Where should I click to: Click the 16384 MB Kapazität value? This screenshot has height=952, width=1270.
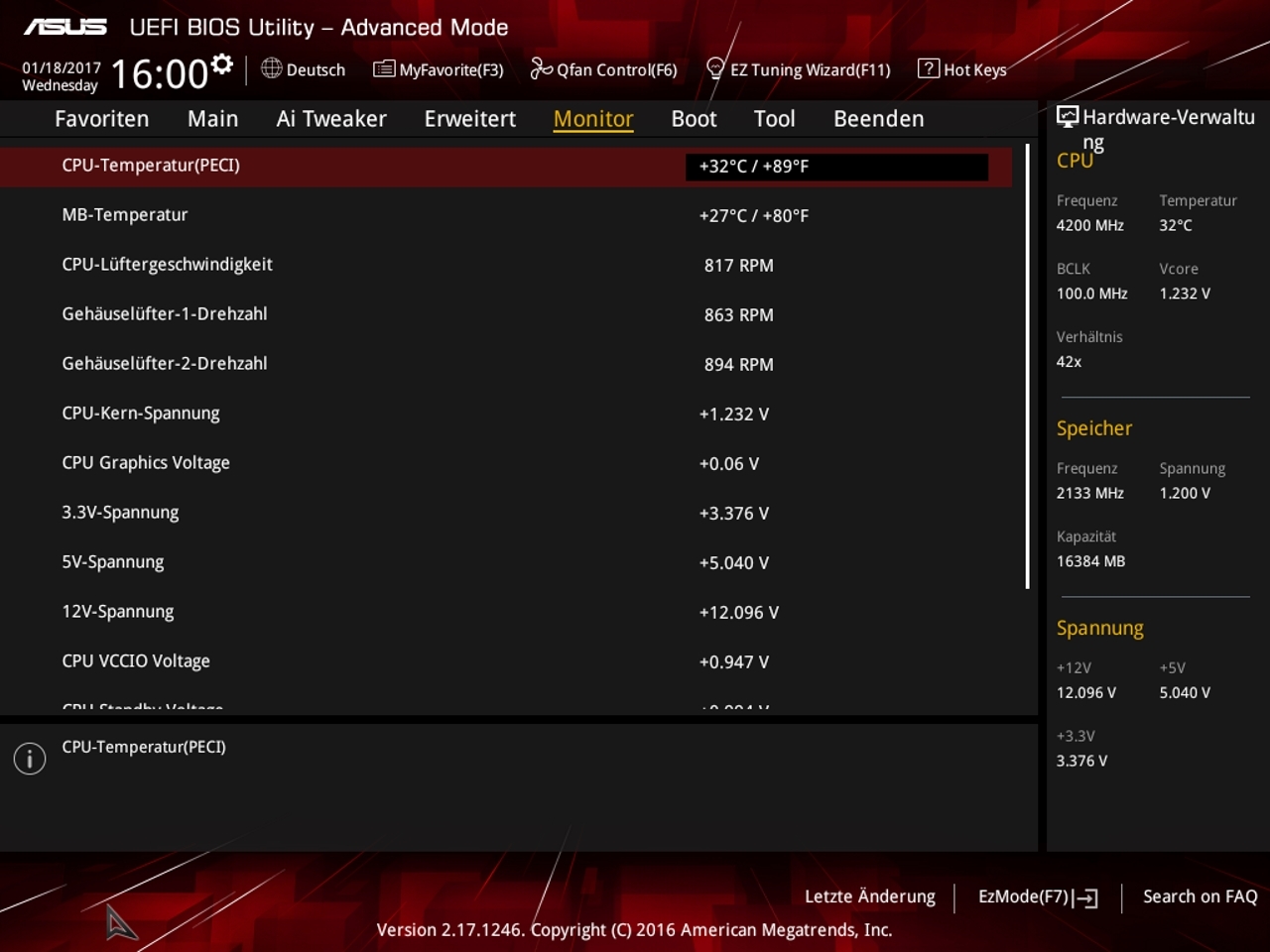(x=1090, y=561)
